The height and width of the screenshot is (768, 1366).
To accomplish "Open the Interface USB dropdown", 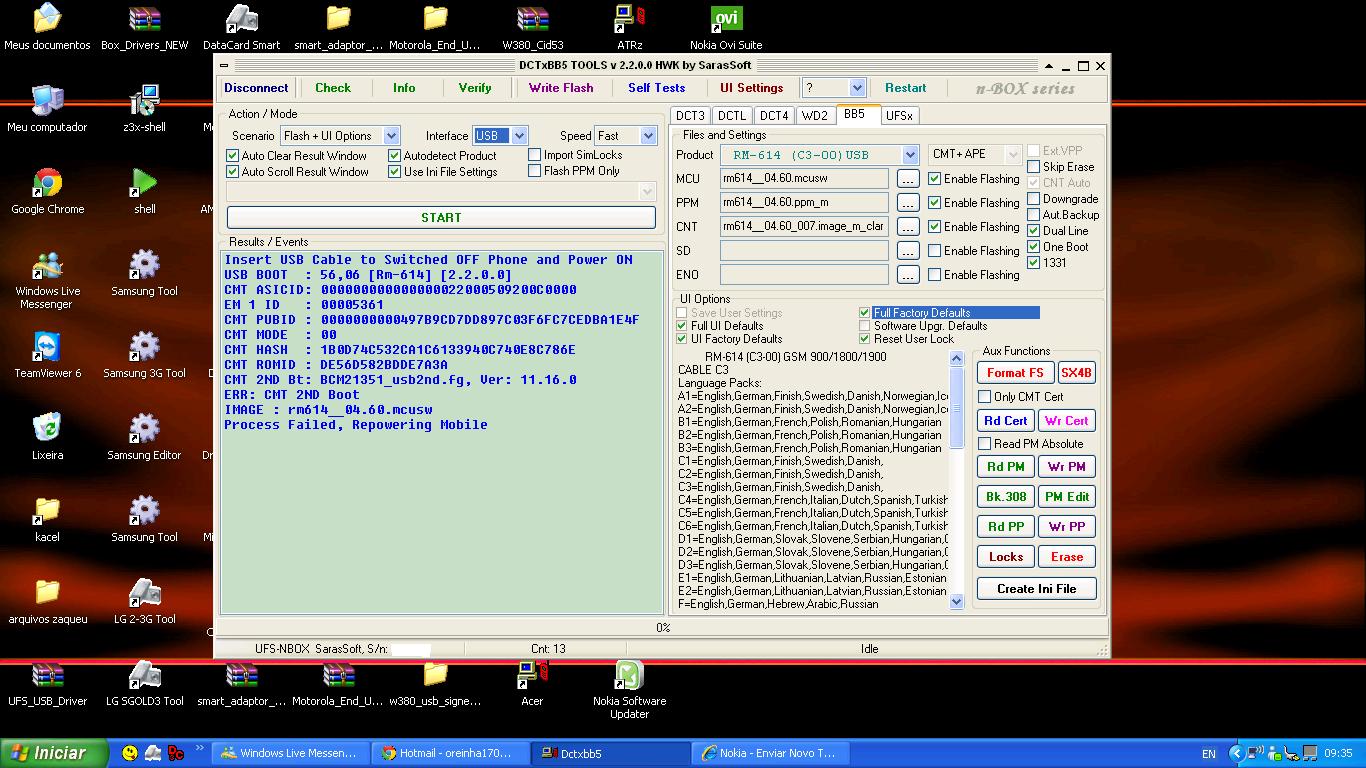I will (519, 136).
